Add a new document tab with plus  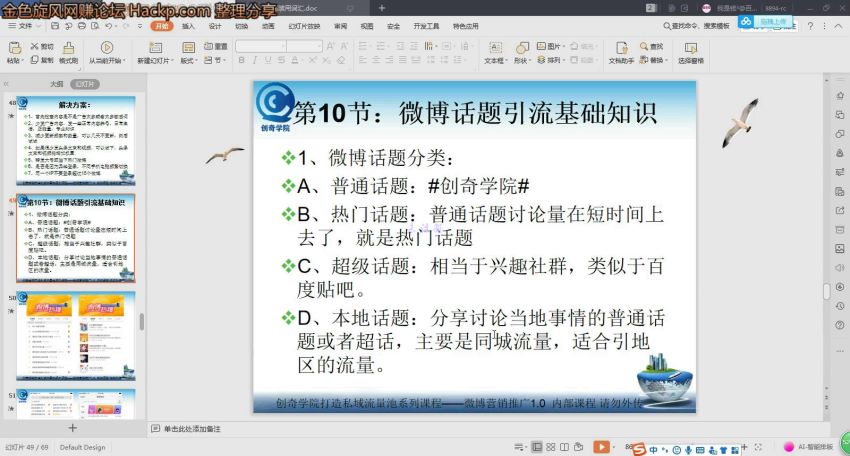pyautogui.click(x=382, y=8)
